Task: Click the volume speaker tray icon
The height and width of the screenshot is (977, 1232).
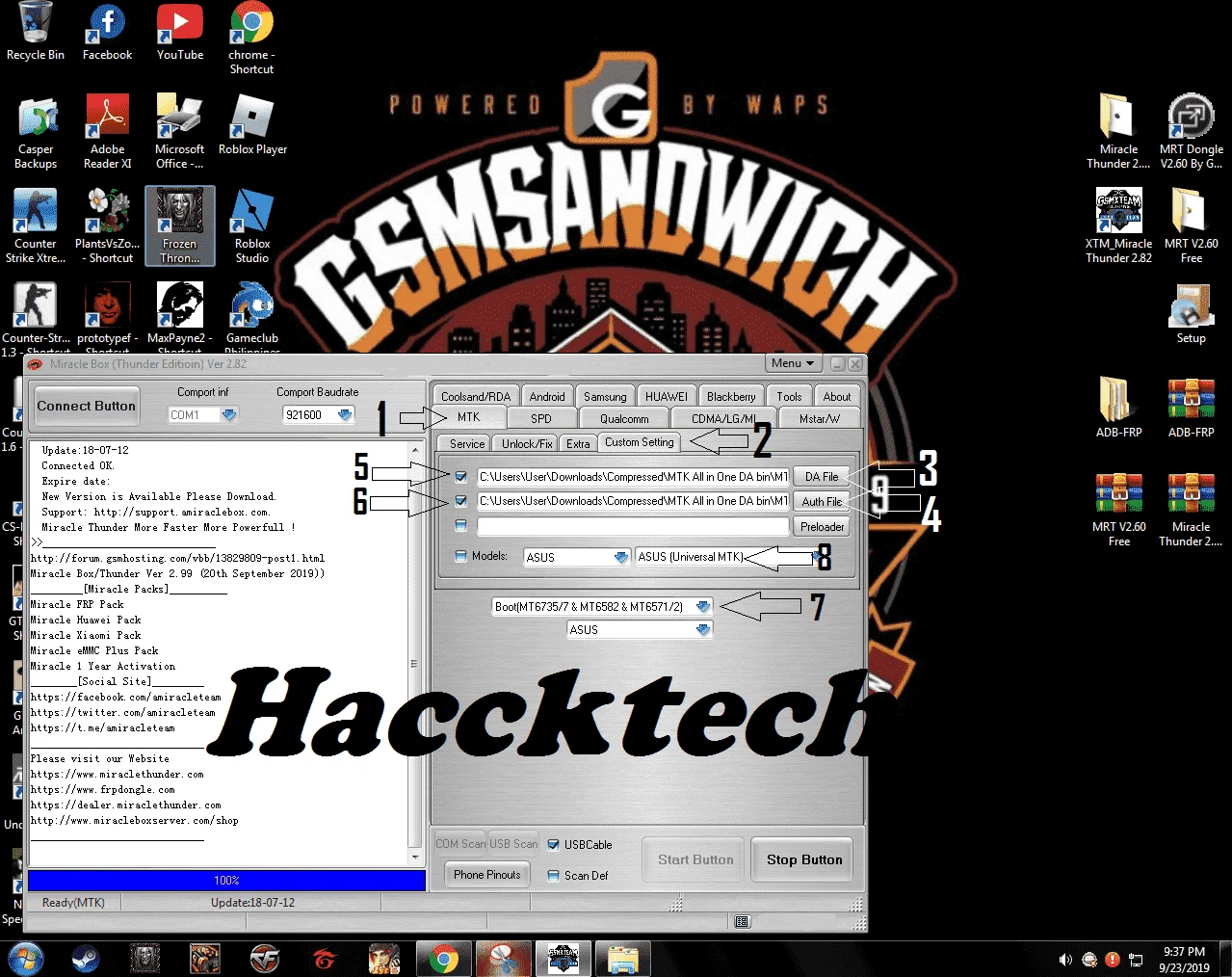Action: click(x=1065, y=960)
